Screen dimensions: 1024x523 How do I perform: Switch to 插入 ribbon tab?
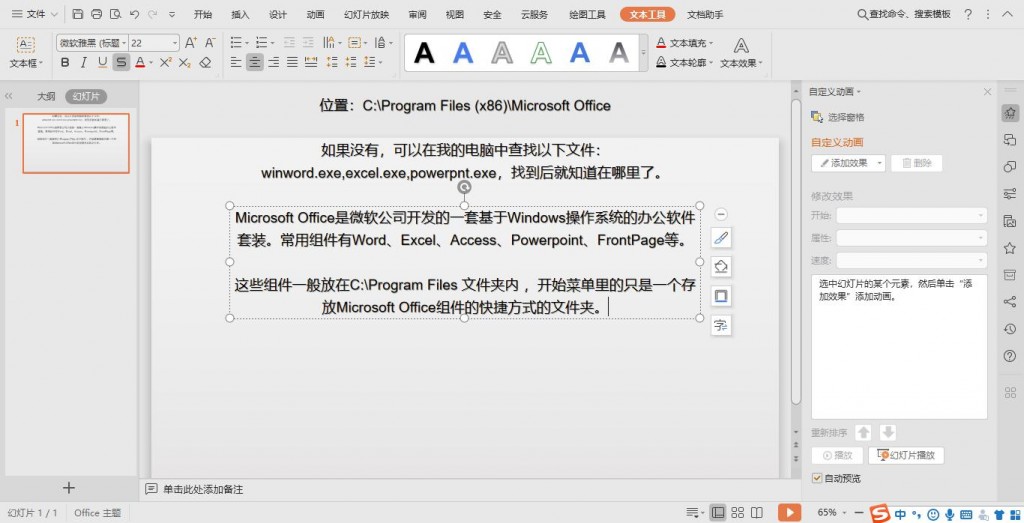tap(240, 14)
